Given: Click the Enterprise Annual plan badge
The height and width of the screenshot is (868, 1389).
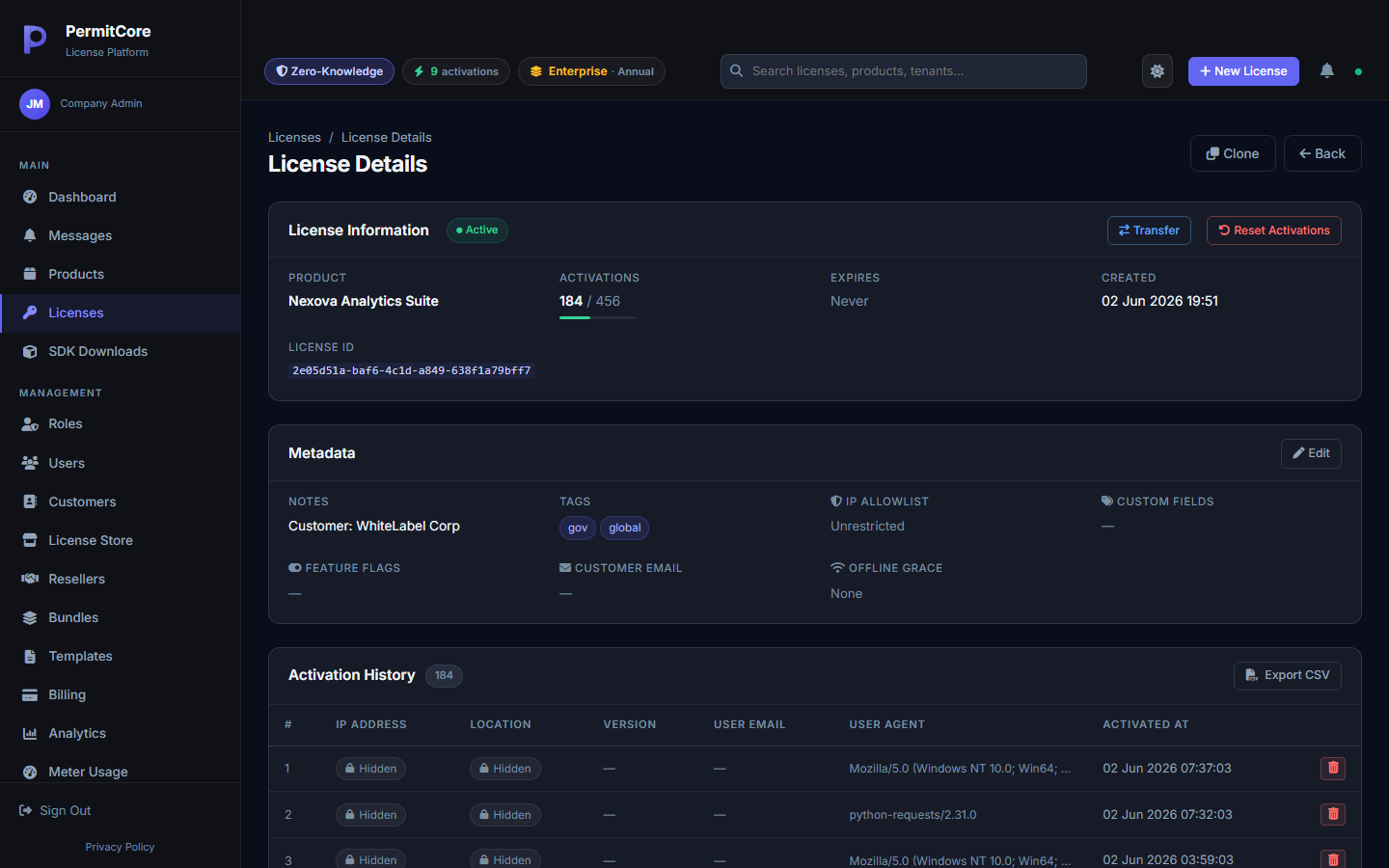Looking at the screenshot, I should (x=591, y=71).
